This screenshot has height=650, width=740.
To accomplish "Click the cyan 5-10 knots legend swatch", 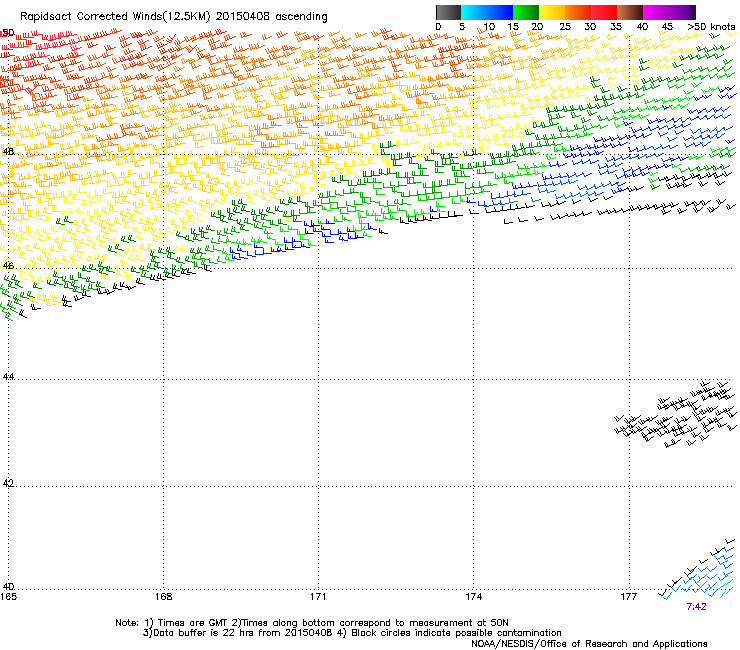I will [x=474, y=12].
